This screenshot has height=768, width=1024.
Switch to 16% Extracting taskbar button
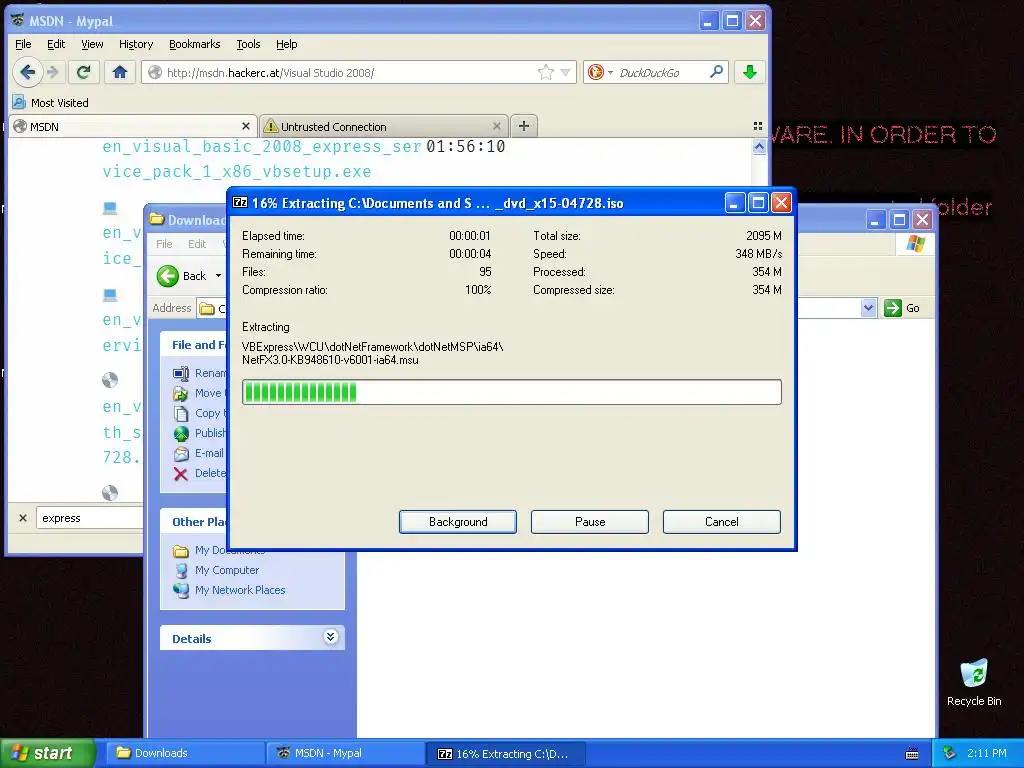click(506, 753)
